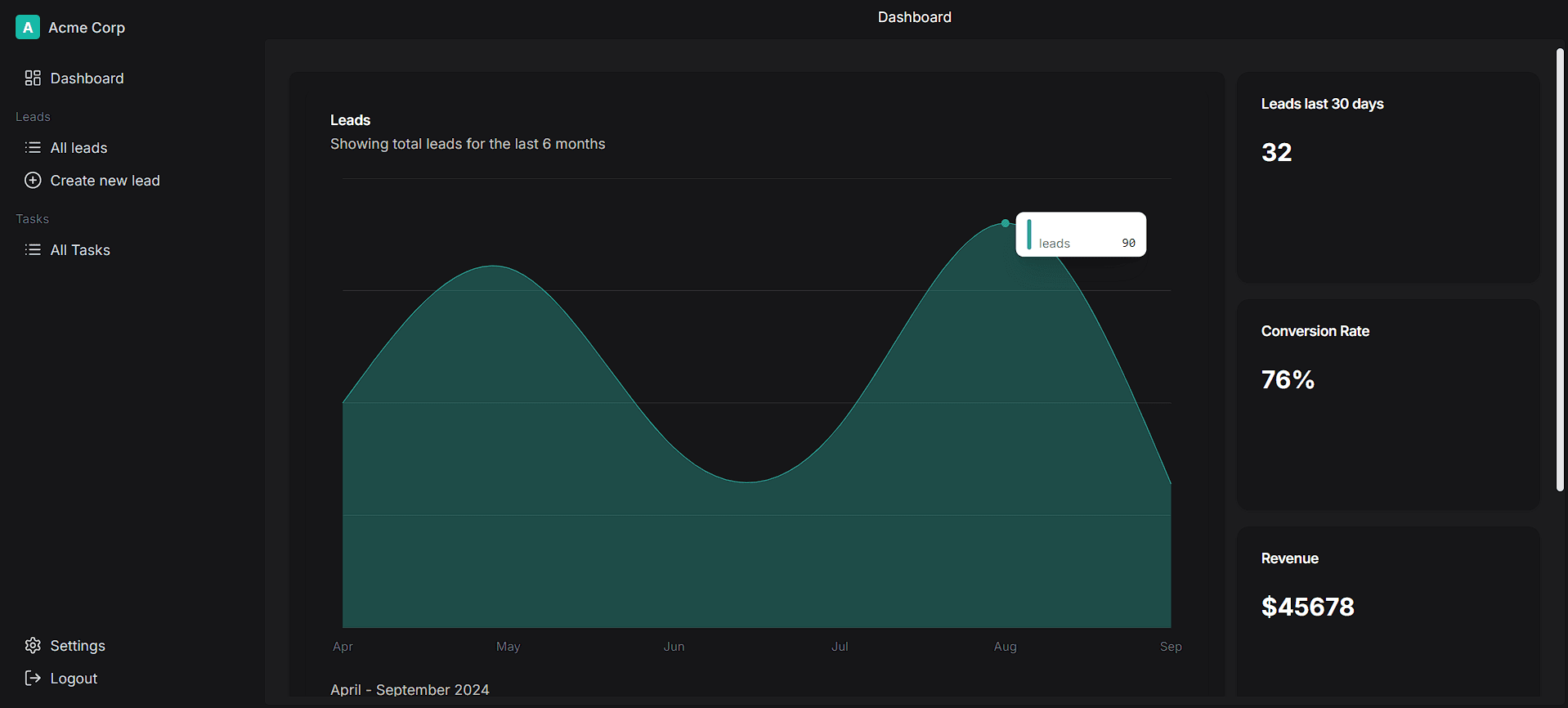This screenshot has height=708, width=1568.
Task: Select the Create new lead link
Action: (105, 181)
